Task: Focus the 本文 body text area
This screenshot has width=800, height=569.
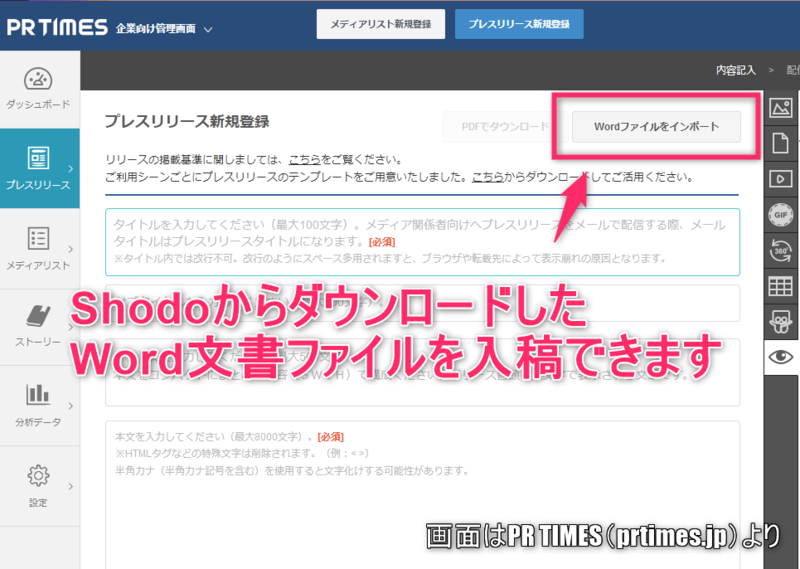Action: [x=422, y=494]
